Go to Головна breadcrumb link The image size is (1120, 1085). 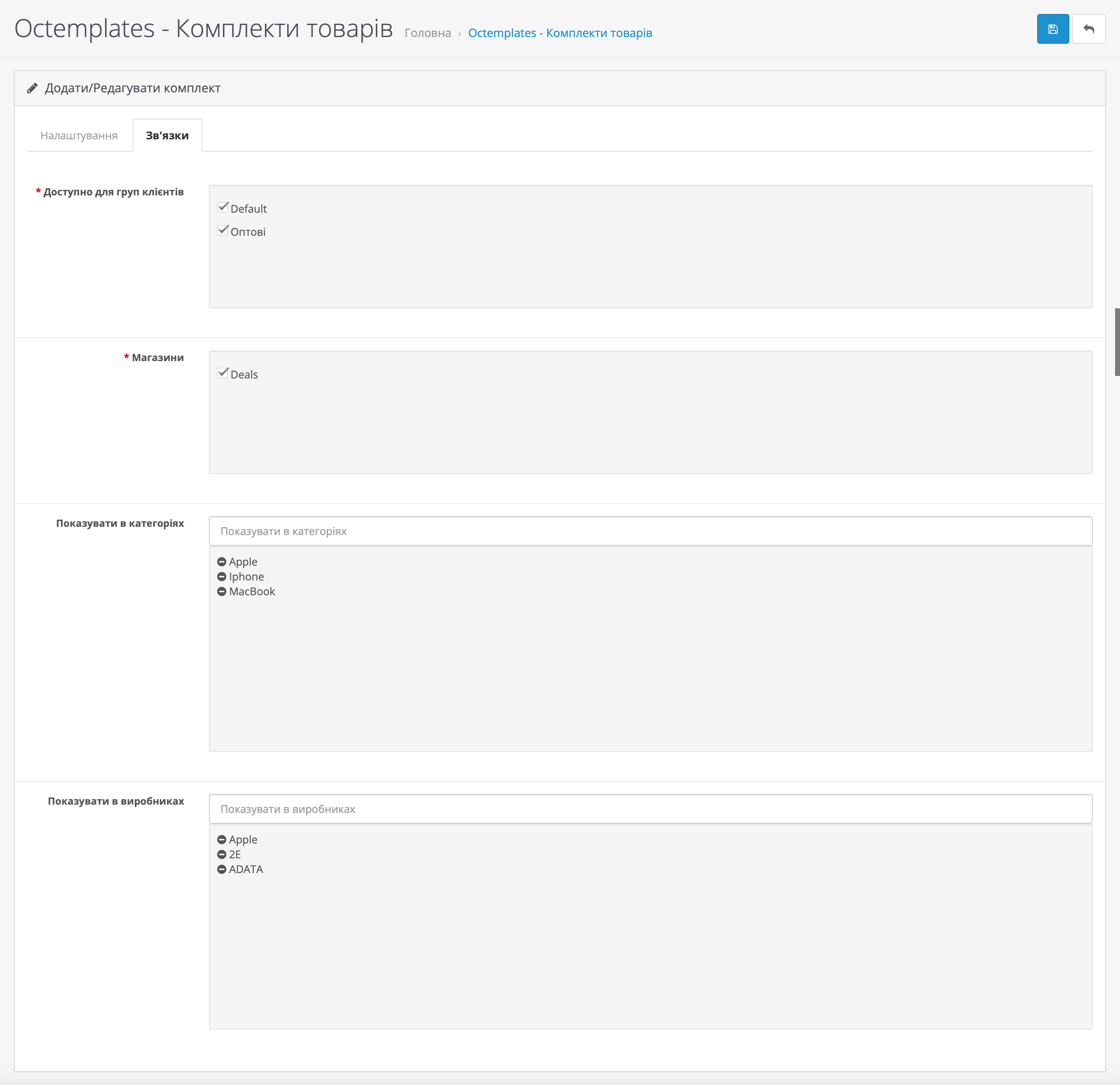tap(427, 33)
